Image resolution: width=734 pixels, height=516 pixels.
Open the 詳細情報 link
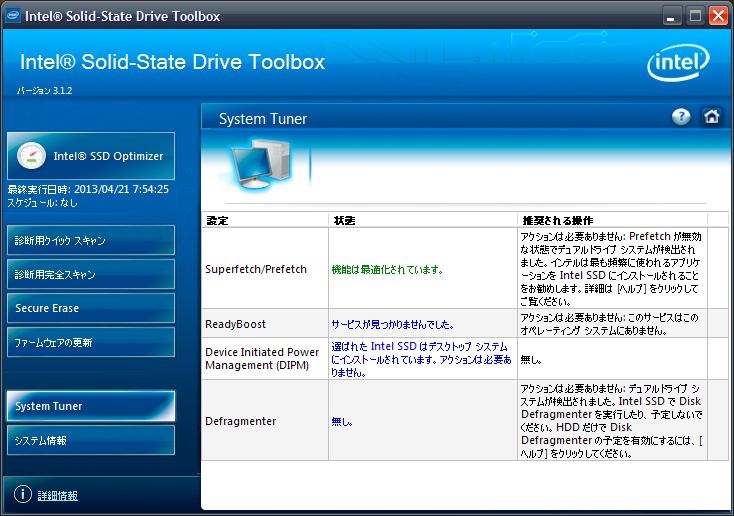[58, 495]
